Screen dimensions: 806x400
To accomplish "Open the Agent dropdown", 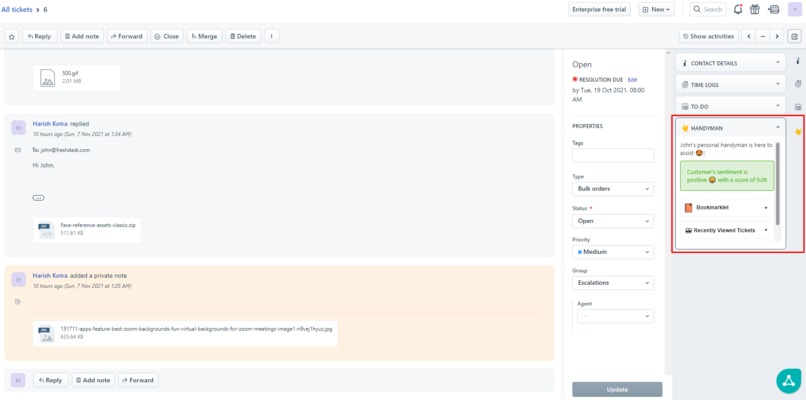I will (x=615, y=316).
